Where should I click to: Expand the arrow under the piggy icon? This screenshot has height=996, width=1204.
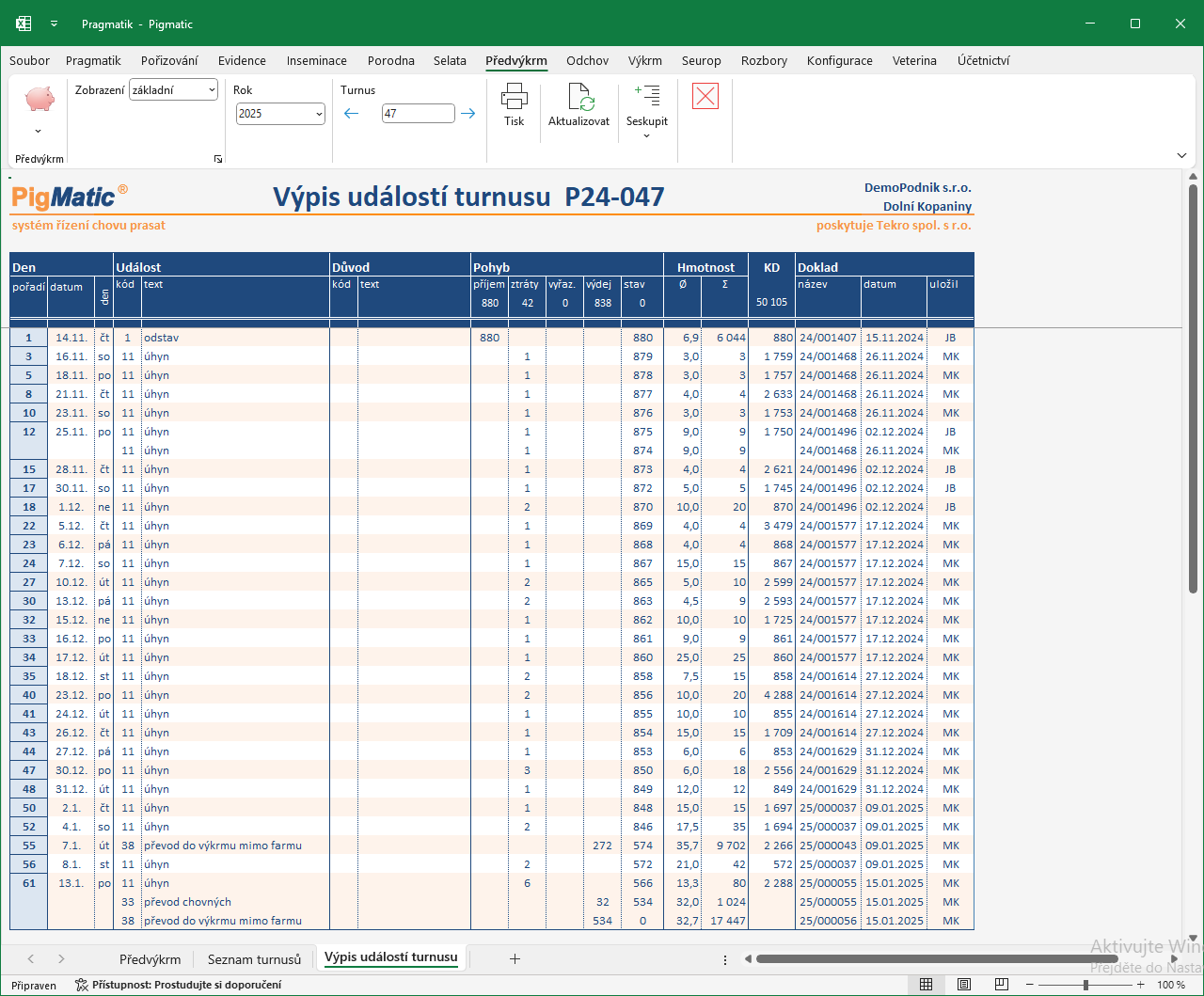pyautogui.click(x=39, y=132)
